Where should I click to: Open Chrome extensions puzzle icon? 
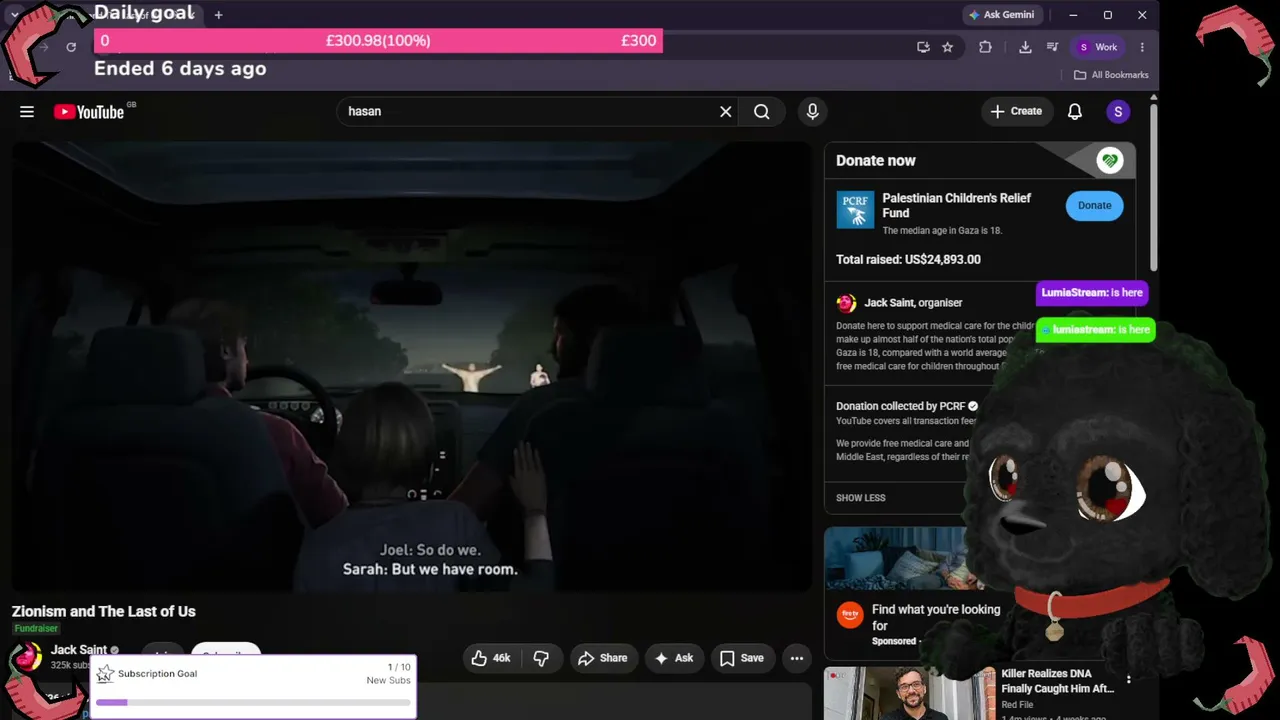click(x=985, y=47)
